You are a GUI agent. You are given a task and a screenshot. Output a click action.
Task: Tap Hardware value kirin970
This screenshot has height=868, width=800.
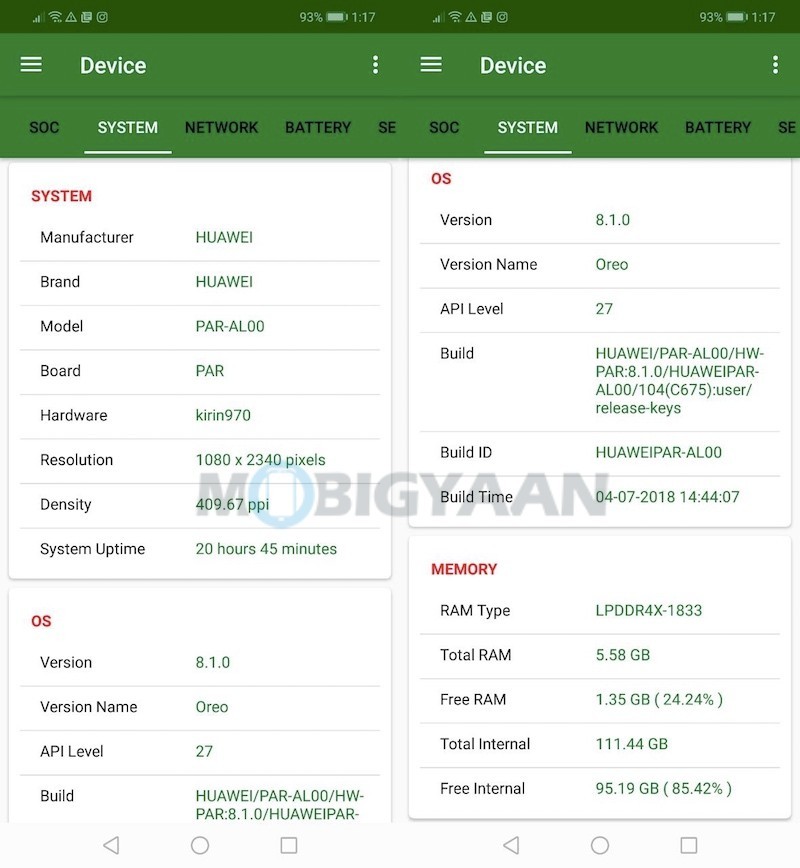(223, 415)
